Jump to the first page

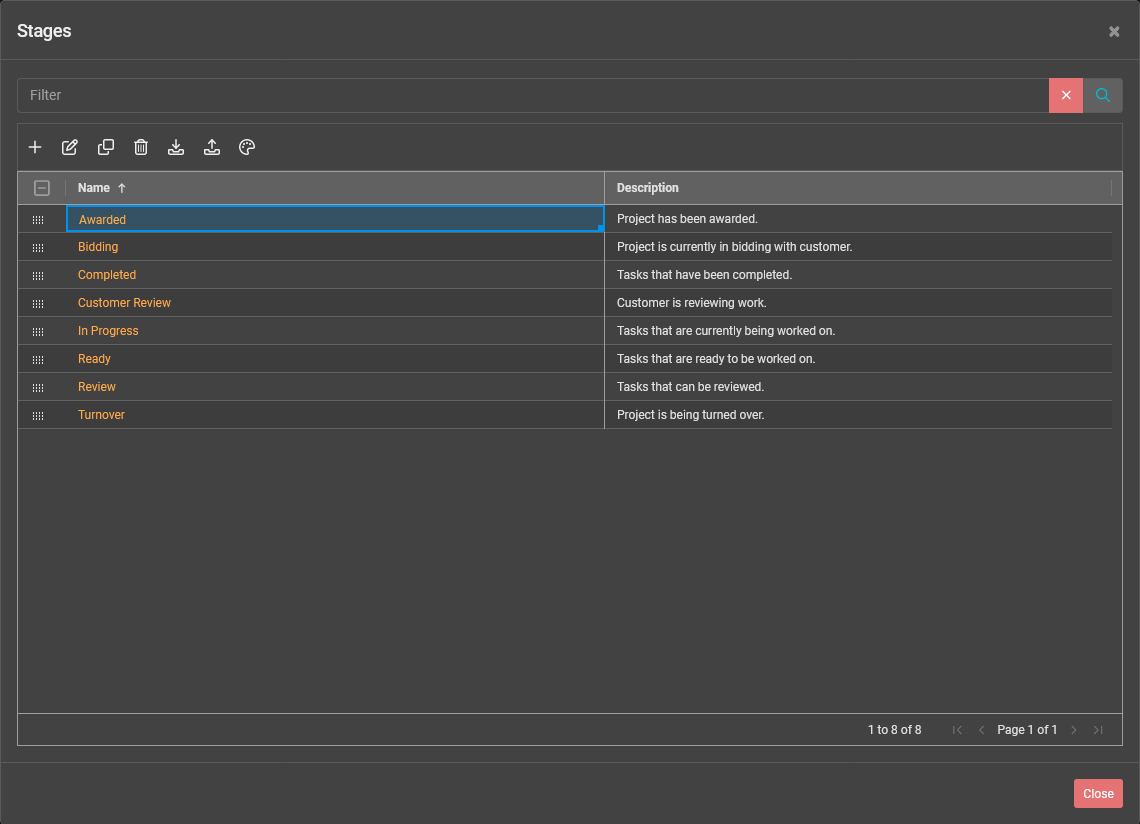[956, 730]
